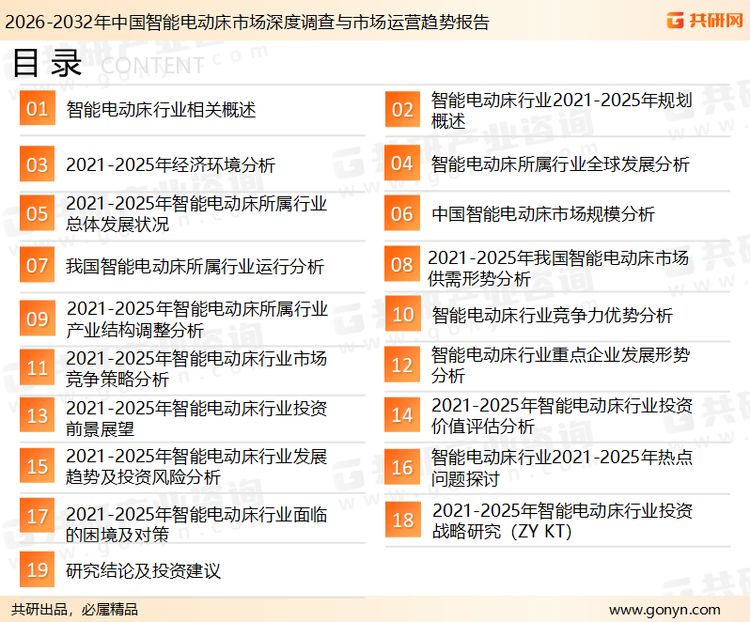Open chapter 智能电动床行业重点企业发展形势分析

pyautogui.click(x=560, y=365)
